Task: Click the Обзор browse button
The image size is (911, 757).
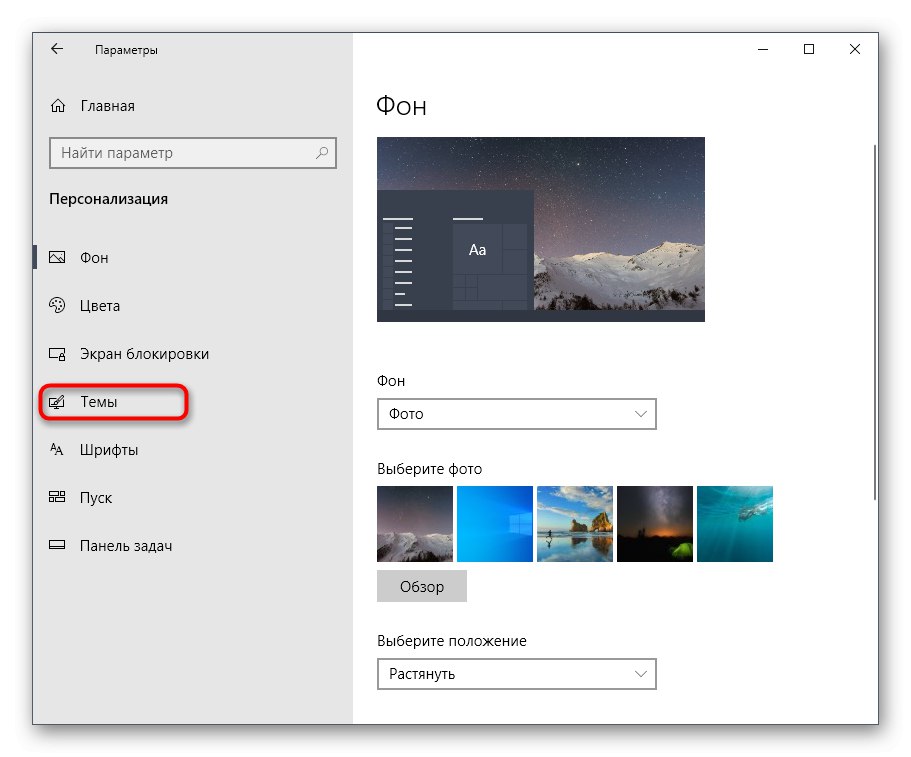Action: click(x=422, y=586)
